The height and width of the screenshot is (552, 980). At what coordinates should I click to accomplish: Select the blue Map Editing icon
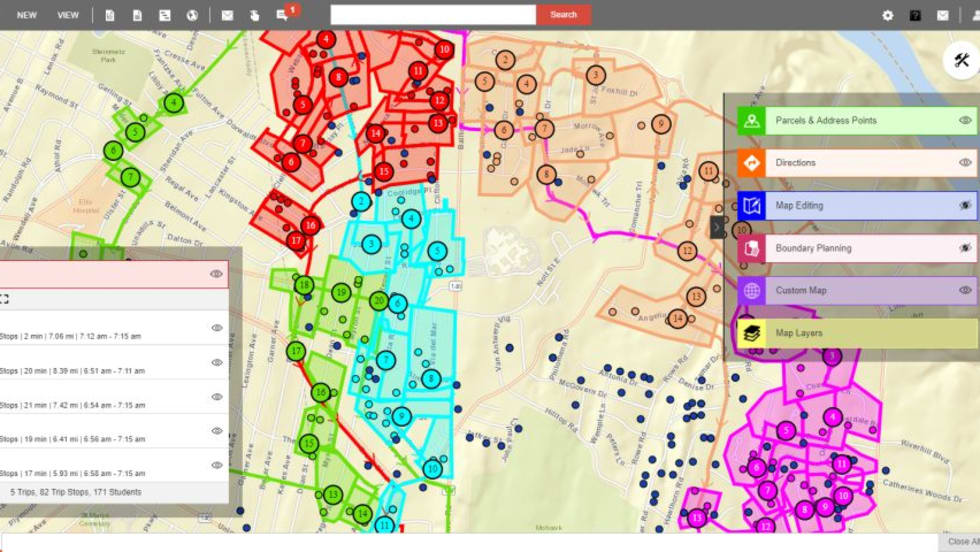pos(751,206)
